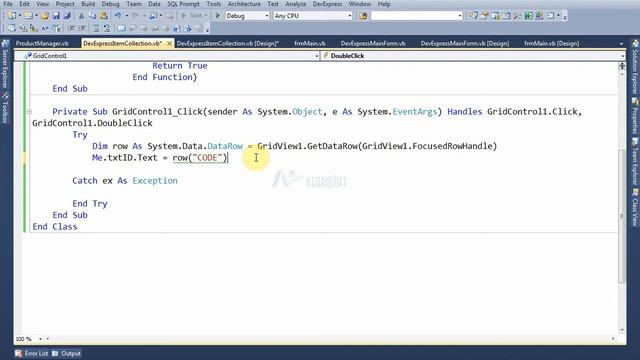The height and width of the screenshot is (360, 640).
Task: Open the Server Explorer side tab
Action: (x=5, y=64)
